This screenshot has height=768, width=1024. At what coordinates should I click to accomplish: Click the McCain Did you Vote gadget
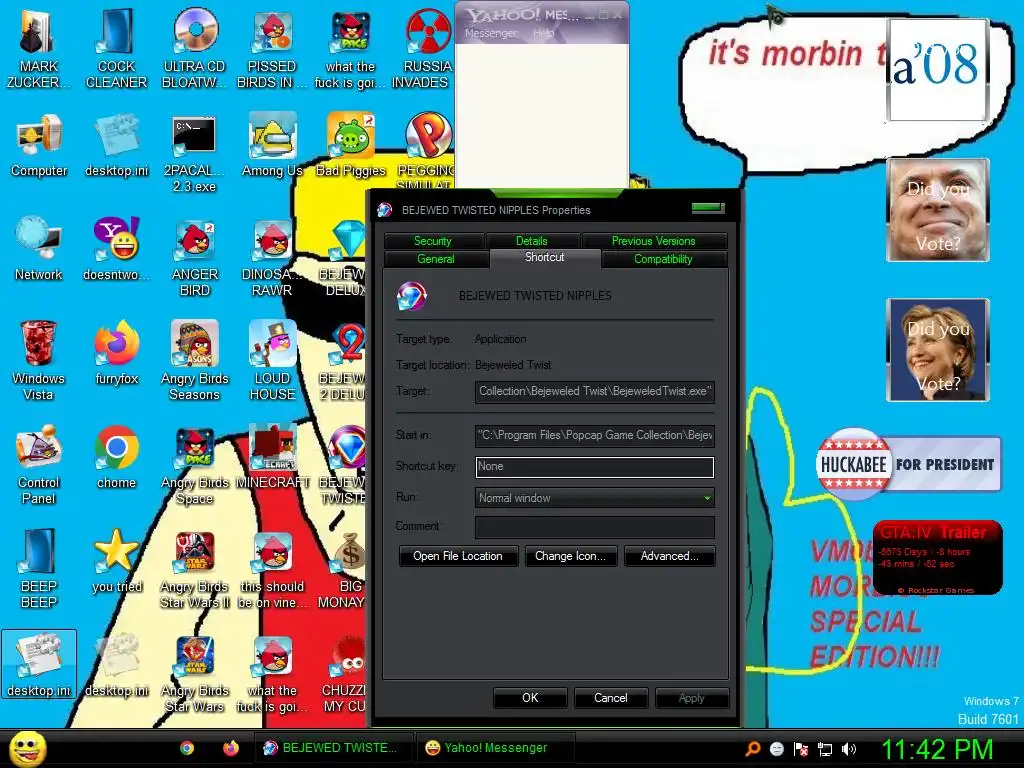pos(938,210)
